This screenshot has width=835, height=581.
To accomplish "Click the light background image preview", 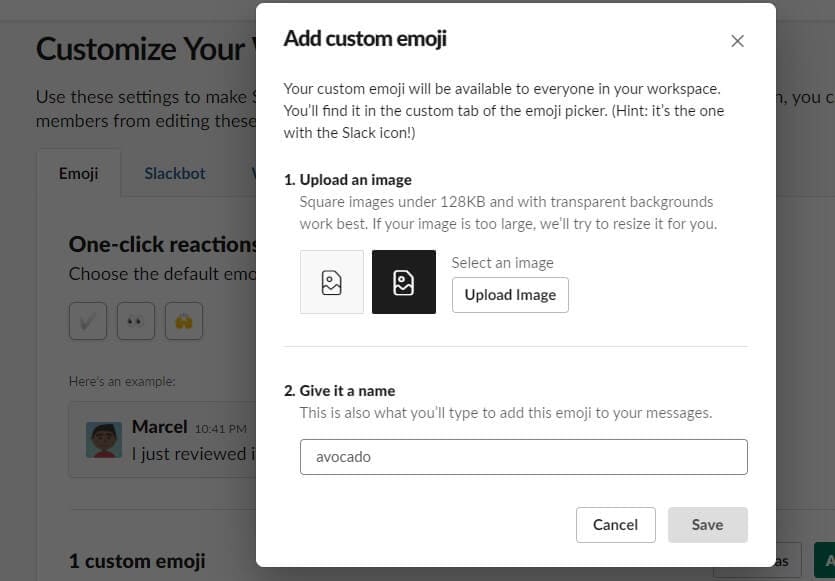I will [x=332, y=282].
